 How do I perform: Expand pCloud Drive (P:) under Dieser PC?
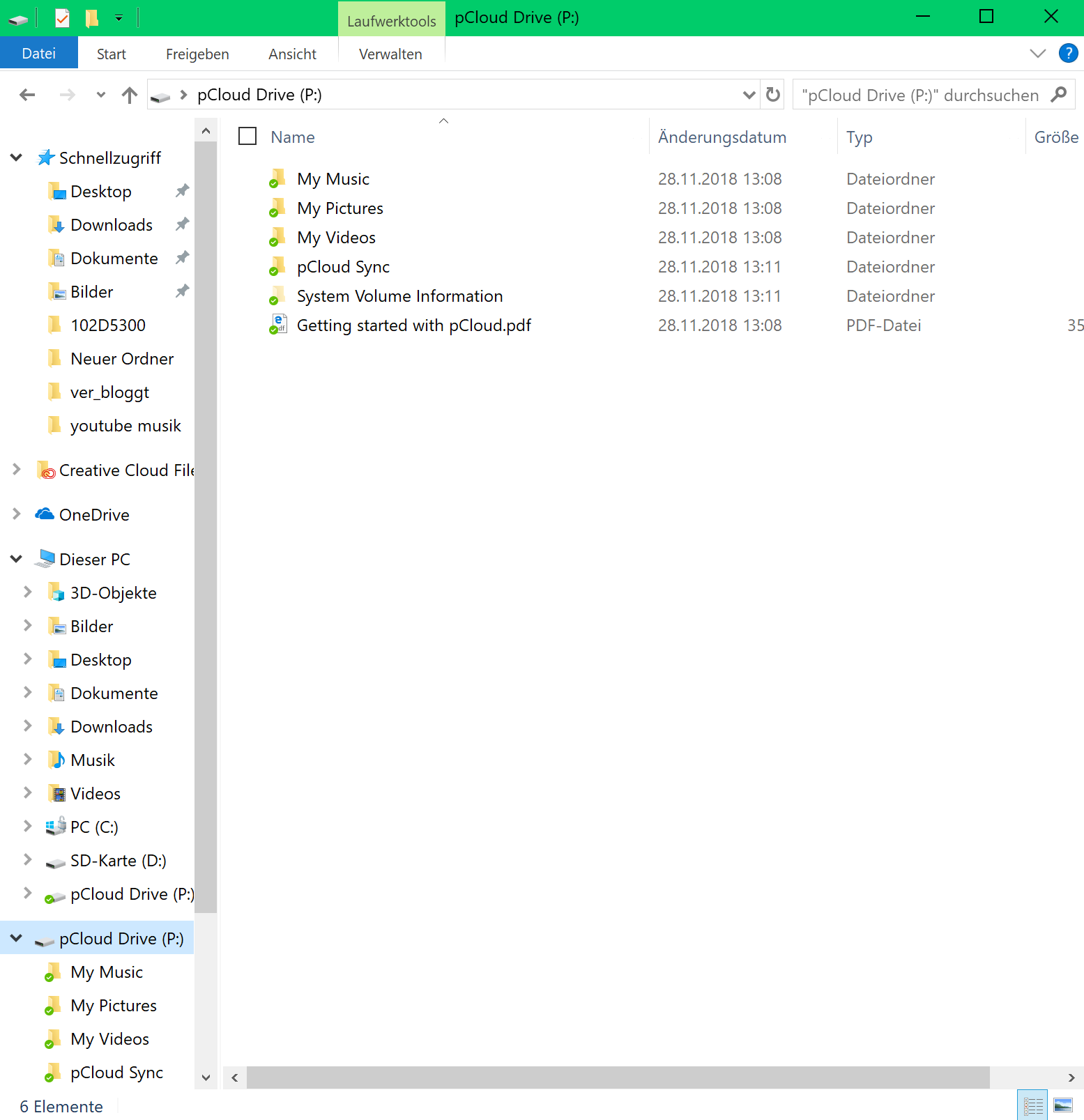click(27, 893)
